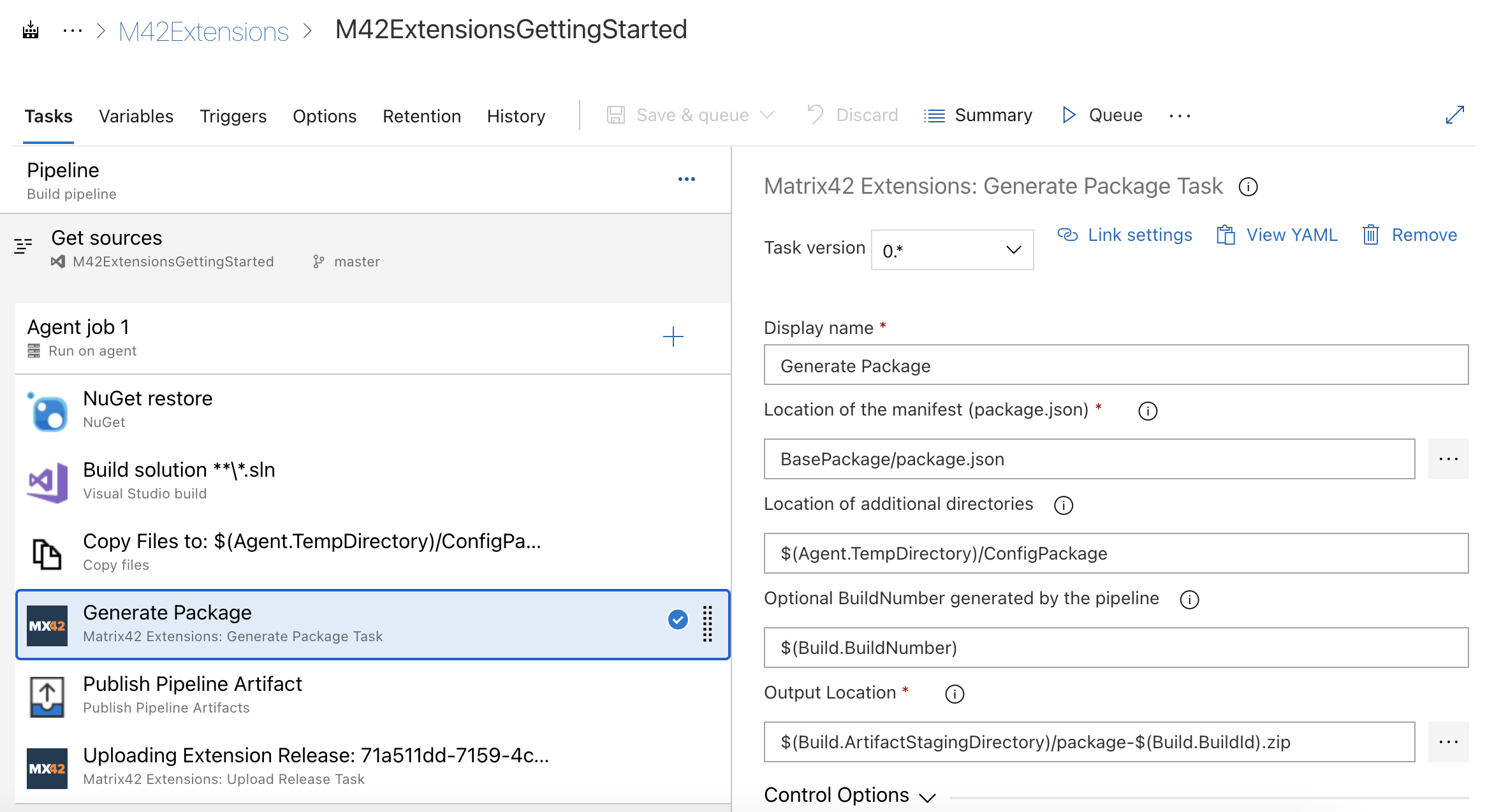Screen dimensions: 1501x812
Task: Select the Copy Files task icon
Action: 47,553
